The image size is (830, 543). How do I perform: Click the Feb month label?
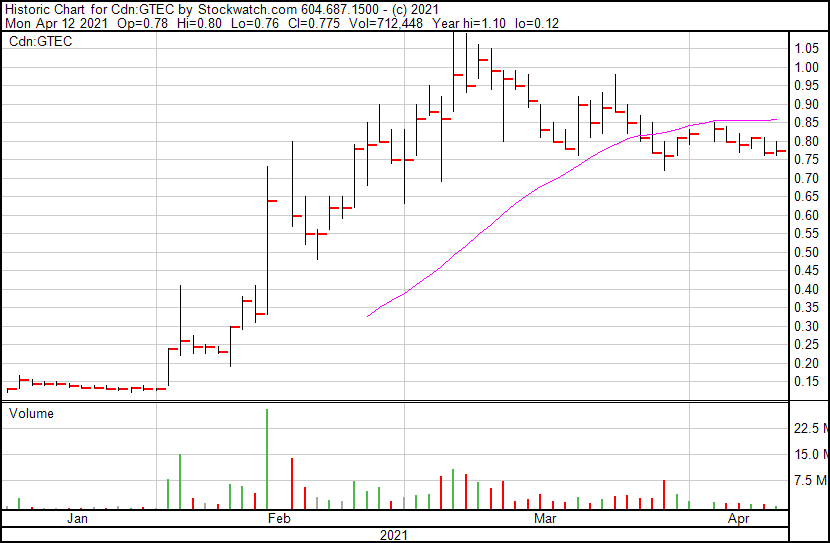(279, 518)
